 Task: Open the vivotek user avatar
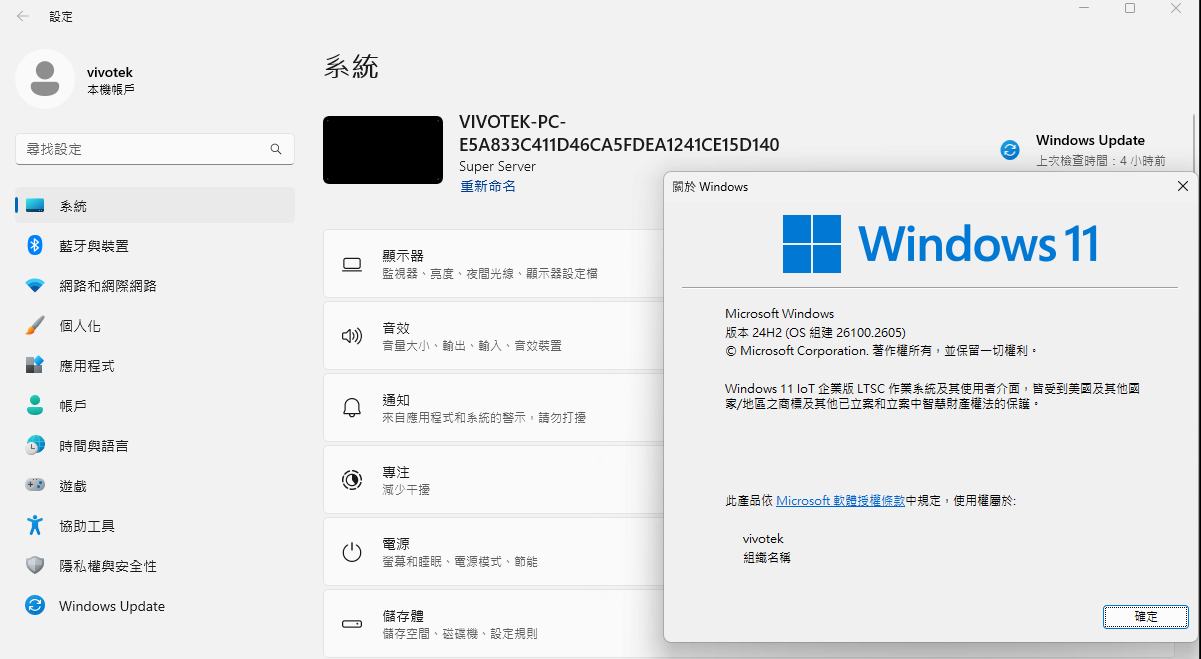tap(45, 79)
